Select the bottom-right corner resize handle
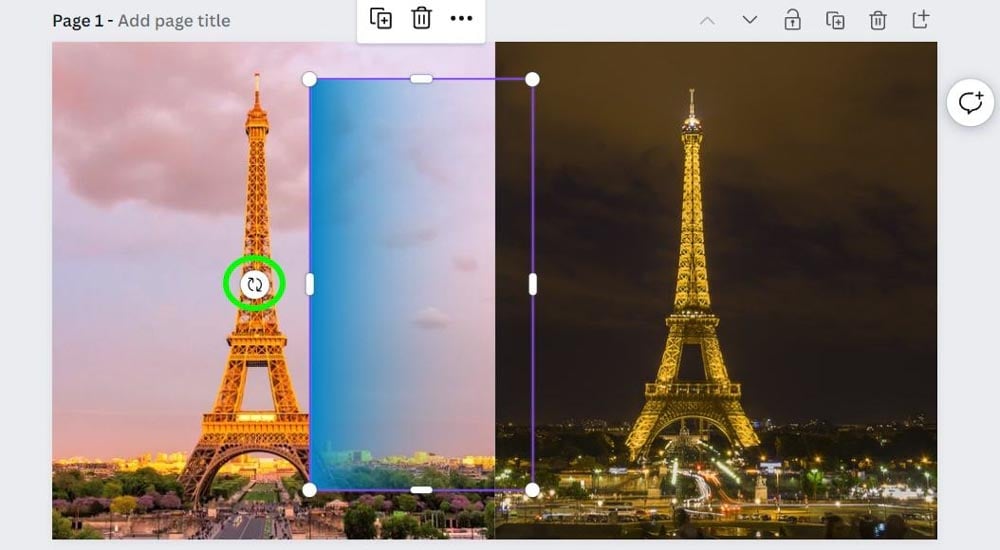Image resolution: width=1000 pixels, height=550 pixels. (532, 490)
